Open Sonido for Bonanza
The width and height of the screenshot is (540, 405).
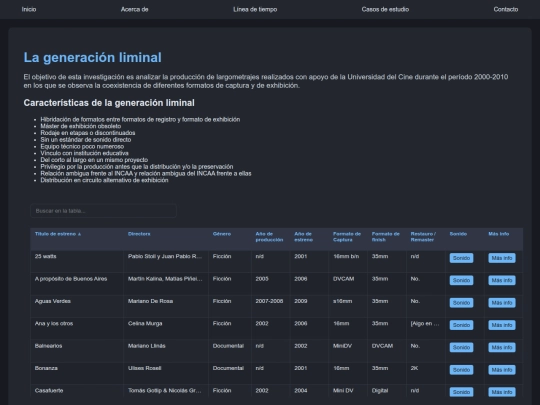coord(461,370)
